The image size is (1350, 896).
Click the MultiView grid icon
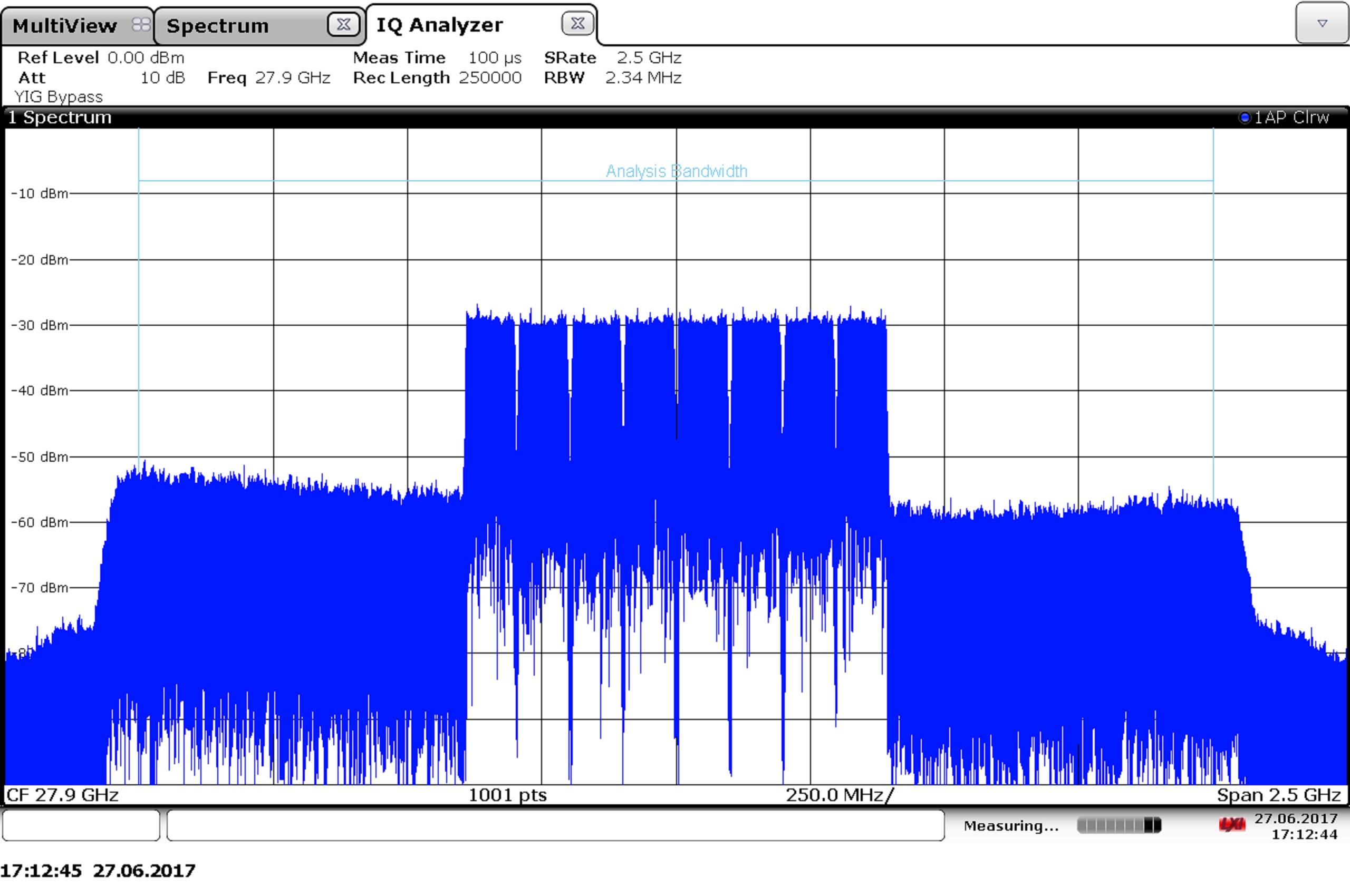(141, 25)
